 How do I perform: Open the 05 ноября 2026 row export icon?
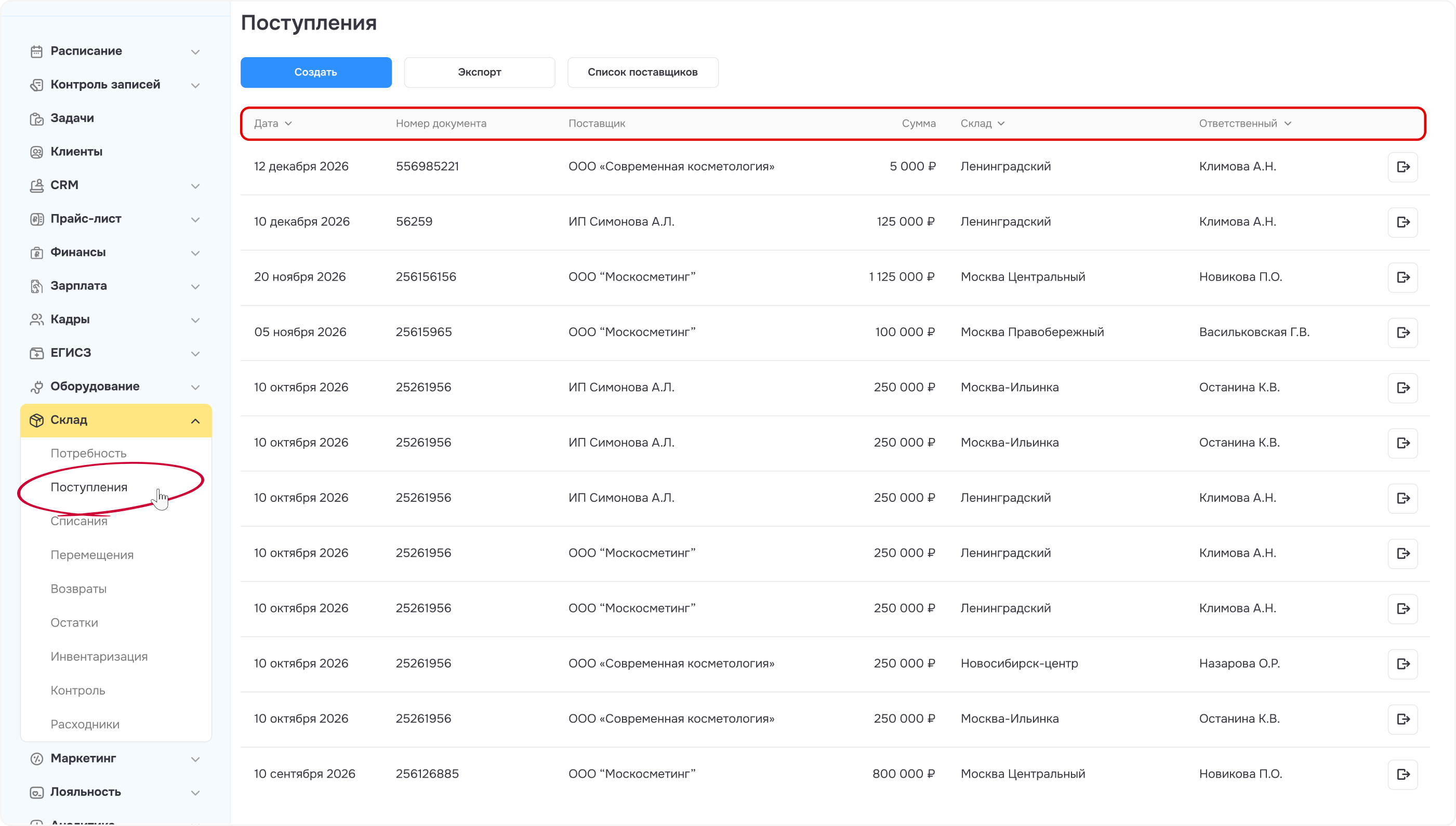click(x=1402, y=332)
